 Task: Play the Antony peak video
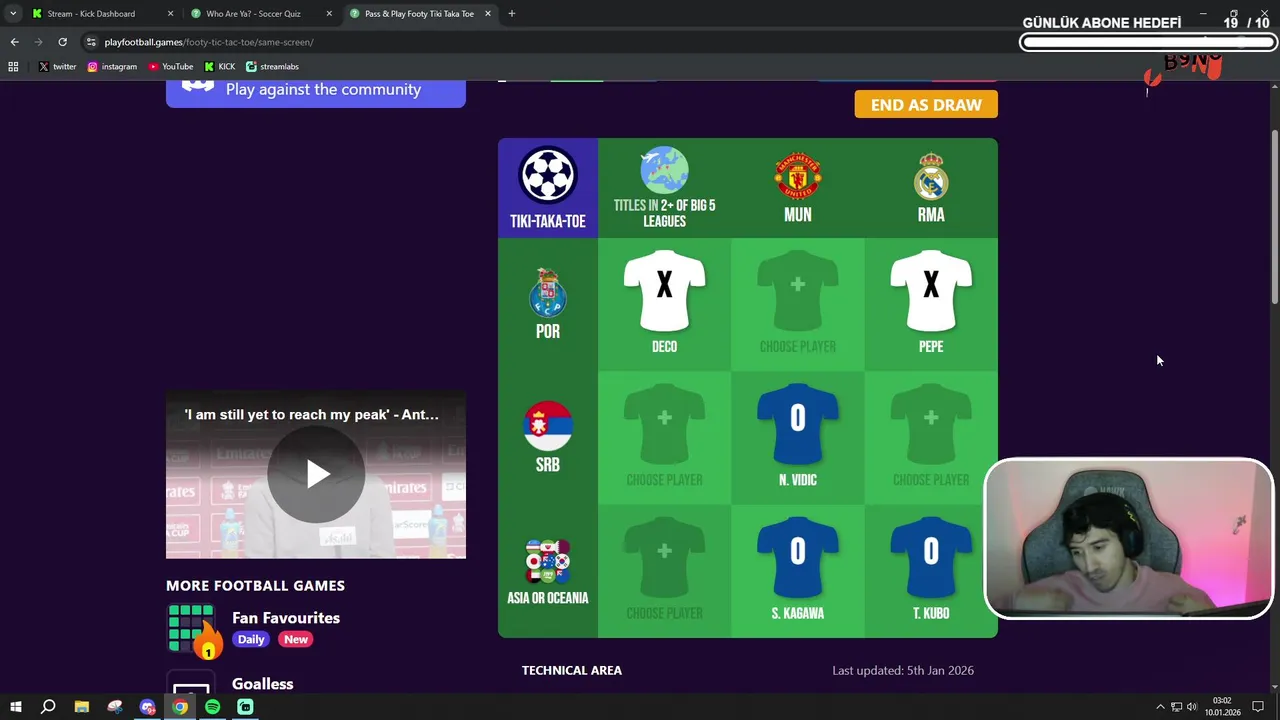click(316, 474)
